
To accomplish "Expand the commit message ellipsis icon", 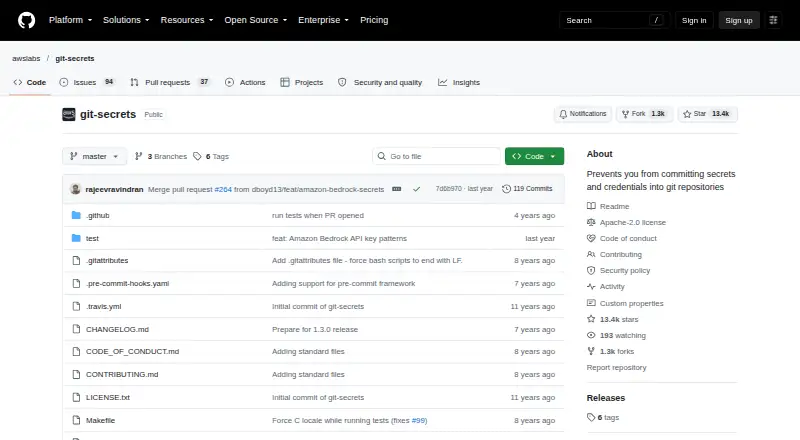I will (x=396, y=189).
